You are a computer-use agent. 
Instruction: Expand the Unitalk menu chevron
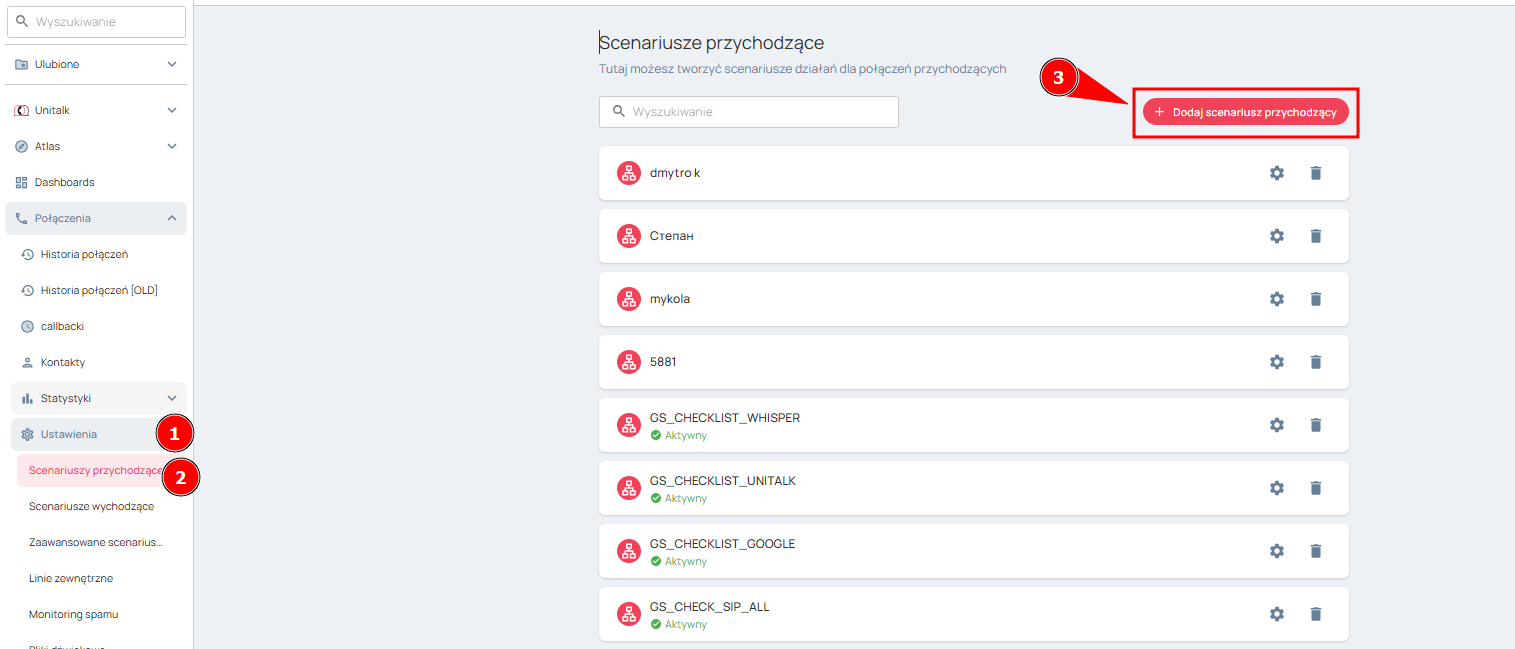[172, 110]
